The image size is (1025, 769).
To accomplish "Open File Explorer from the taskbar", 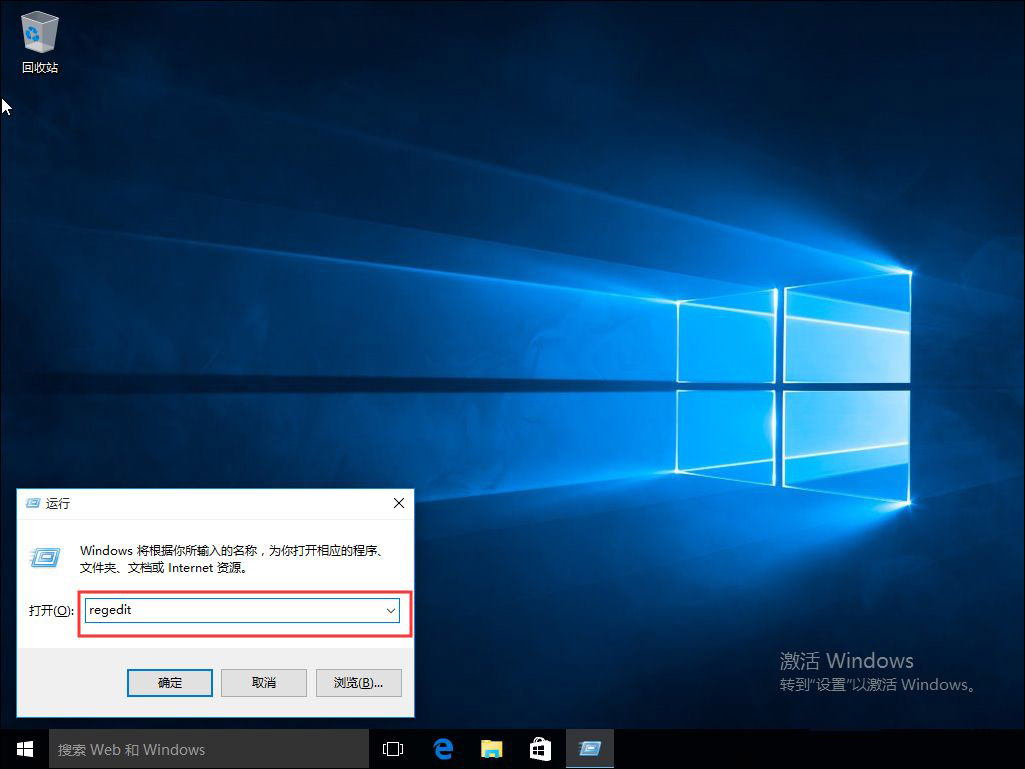I will coord(491,748).
